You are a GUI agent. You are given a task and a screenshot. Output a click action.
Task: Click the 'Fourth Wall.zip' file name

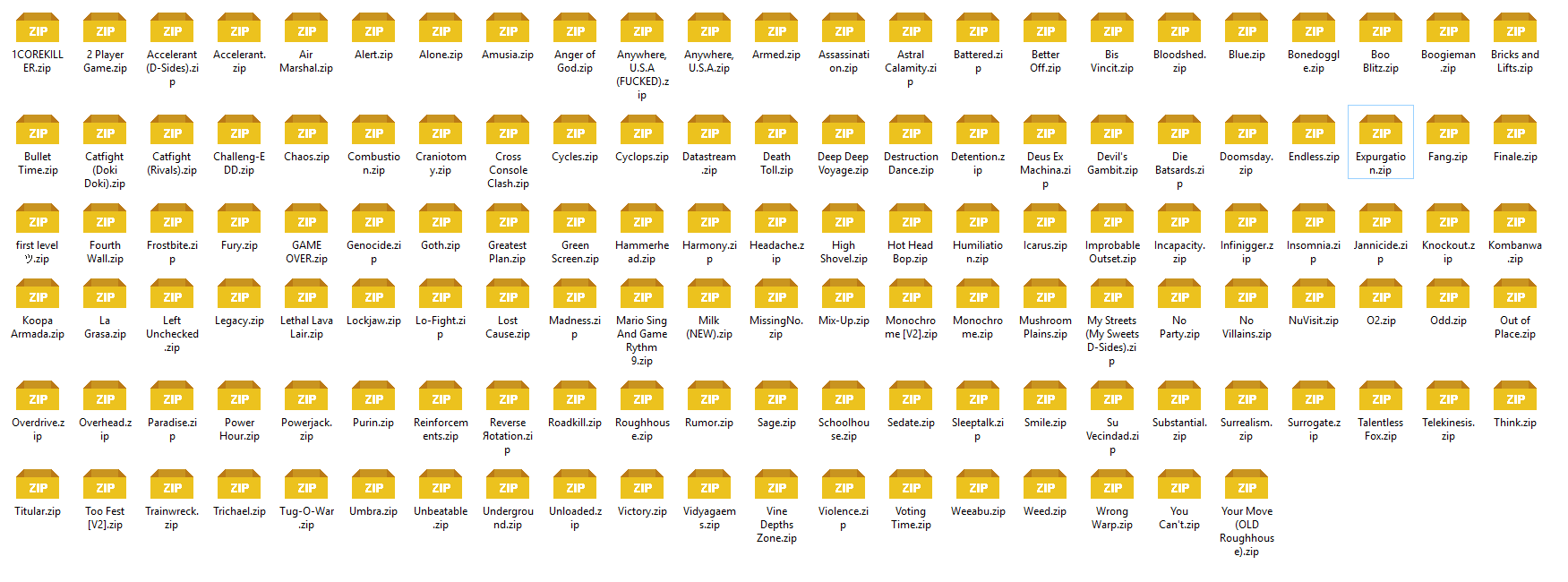[105, 252]
